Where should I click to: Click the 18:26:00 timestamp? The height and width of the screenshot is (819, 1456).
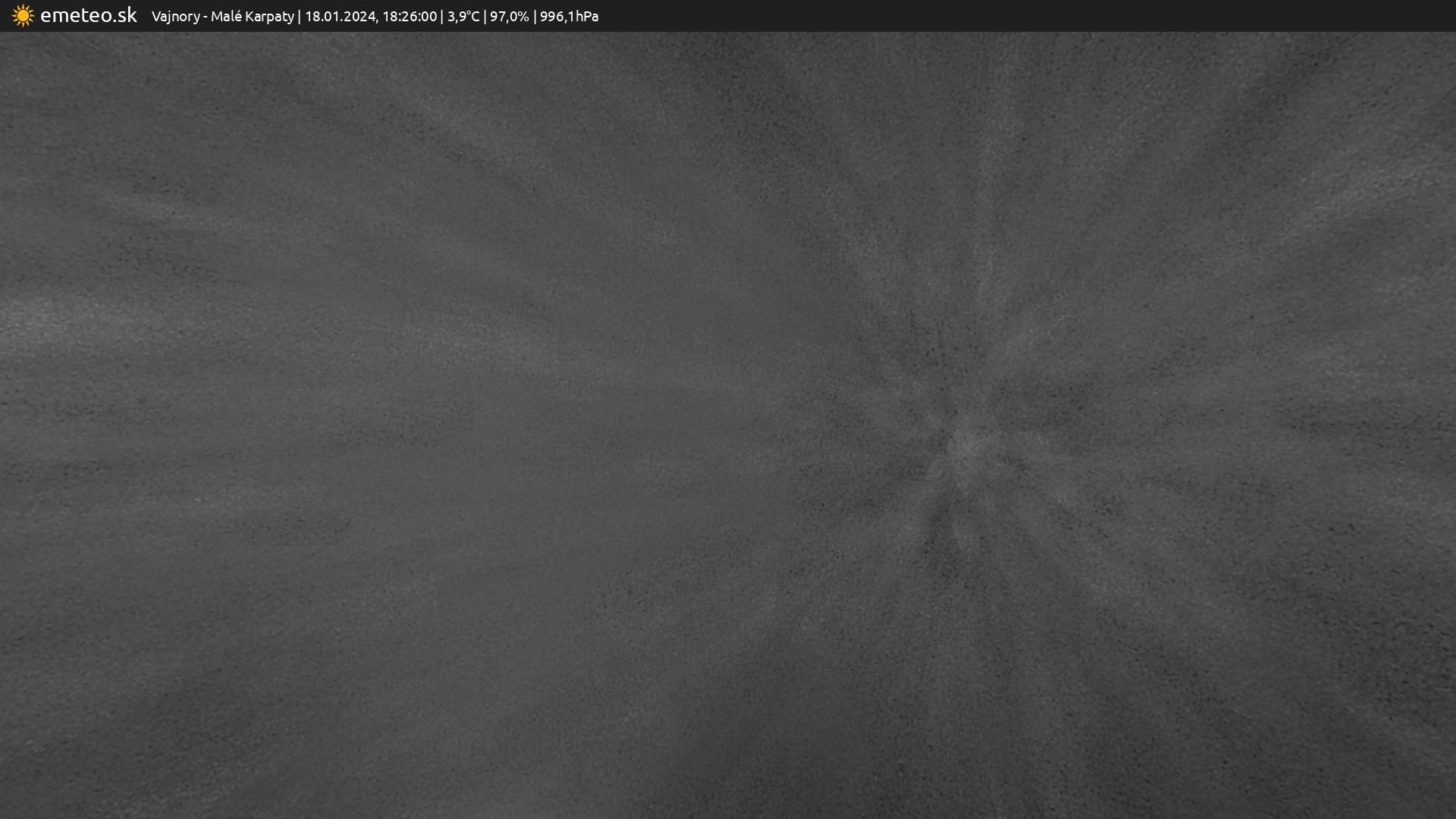pyautogui.click(x=409, y=17)
